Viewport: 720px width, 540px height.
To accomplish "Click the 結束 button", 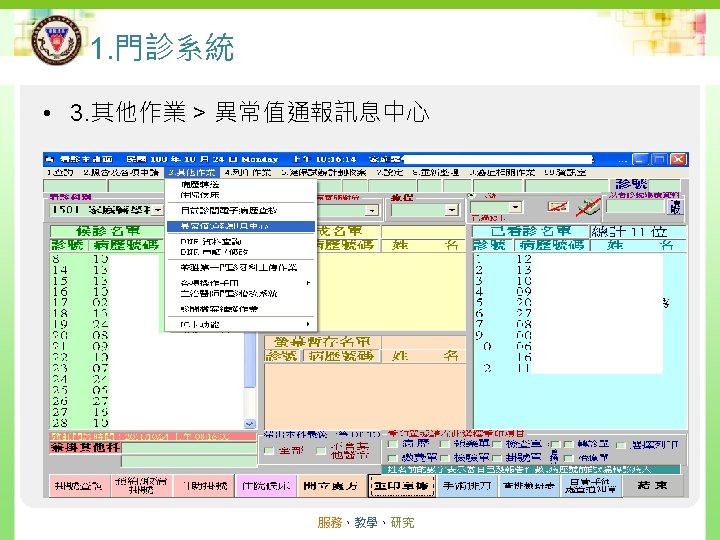I will point(652,485).
